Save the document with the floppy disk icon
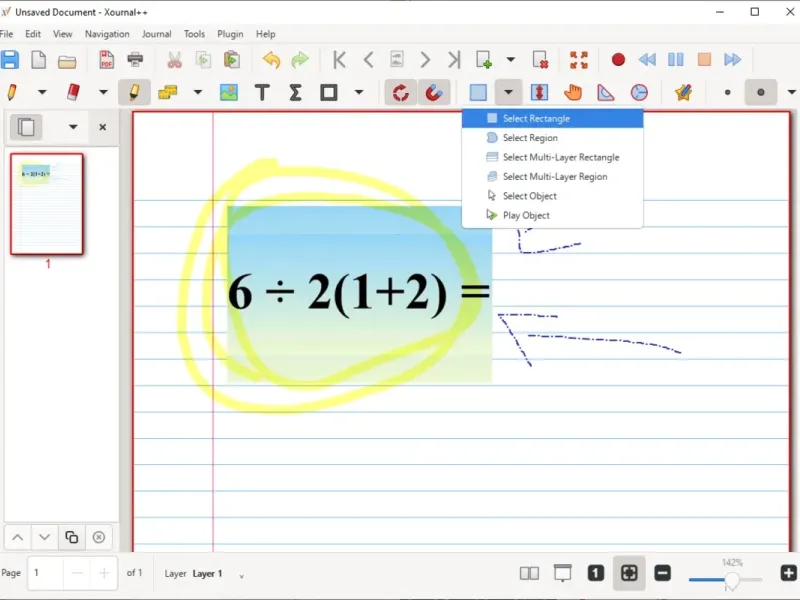The image size is (800, 600). [10, 60]
